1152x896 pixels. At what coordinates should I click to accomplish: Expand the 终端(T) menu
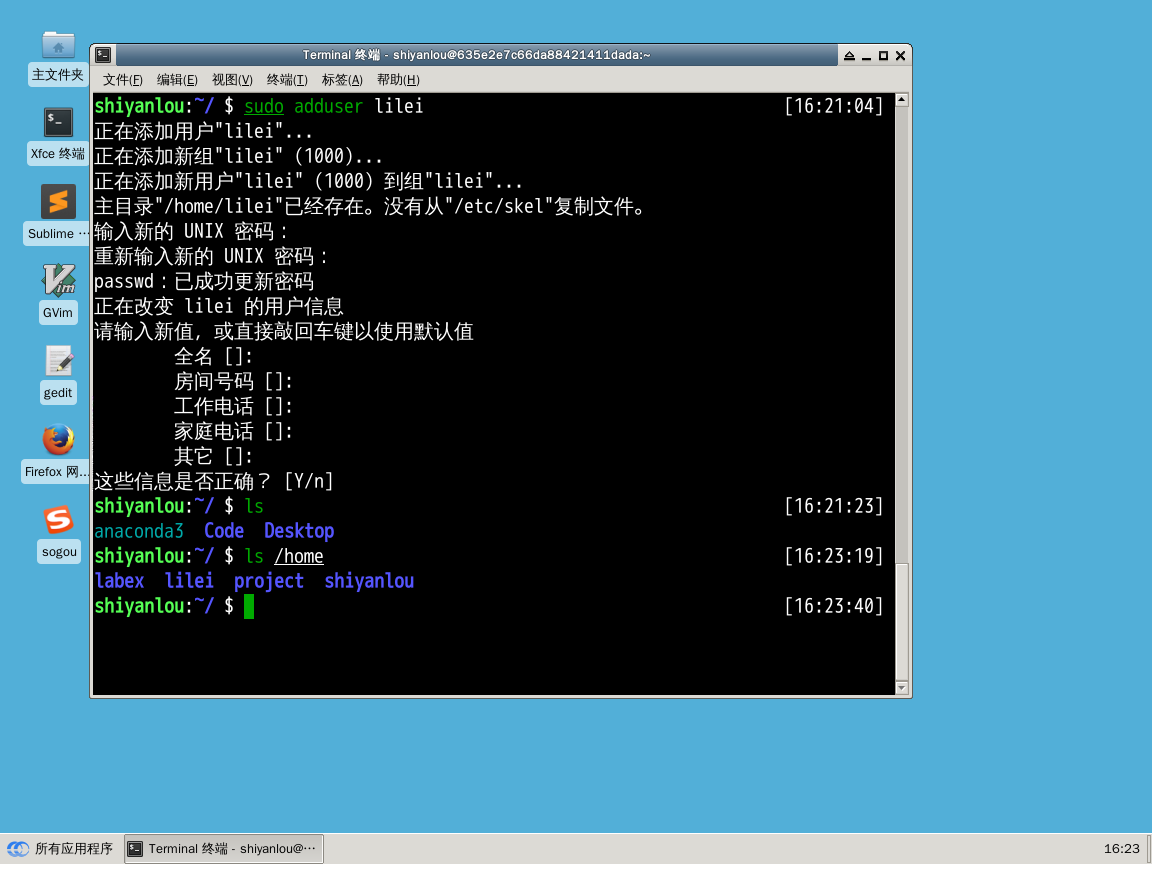pyautogui.click(x=287, y=80)
